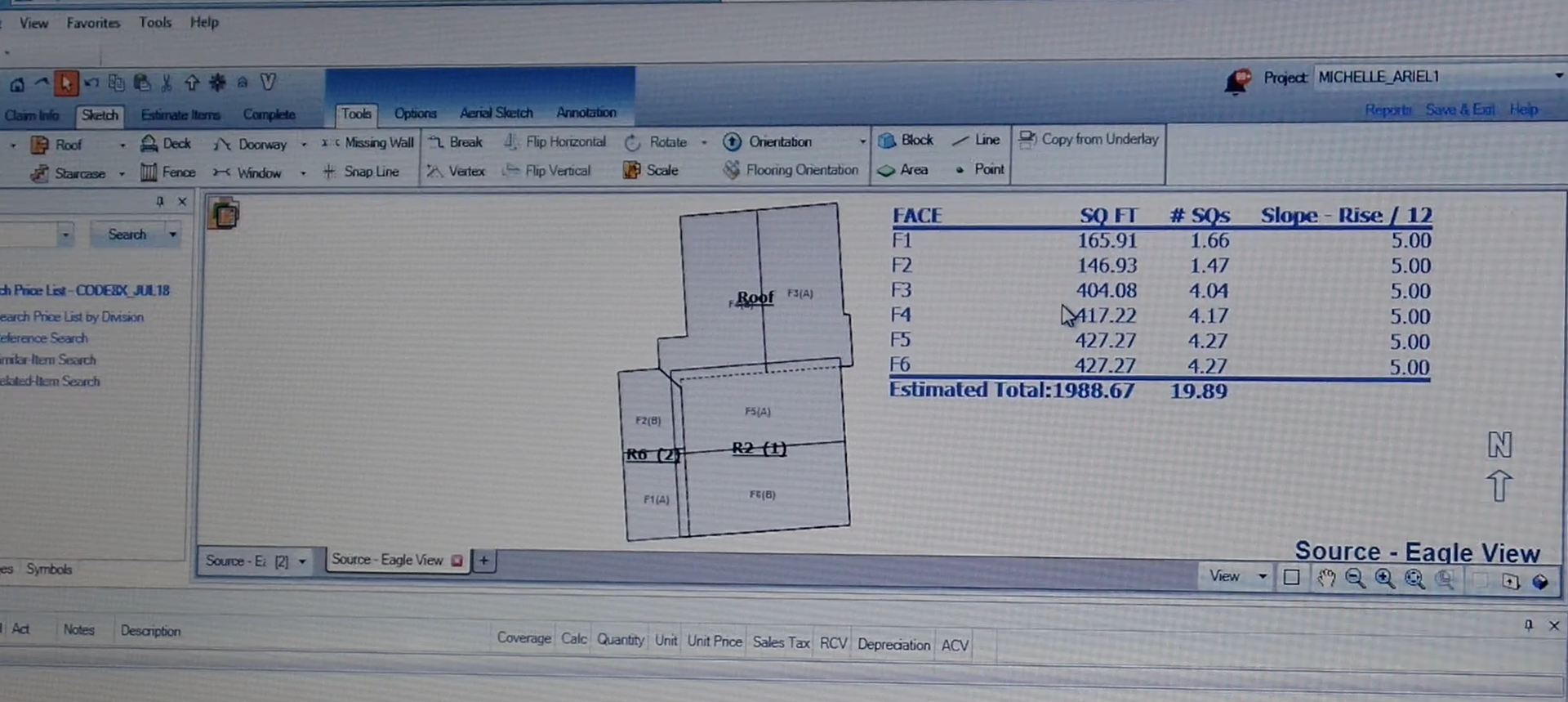Select the Block drawing tool

906,141
